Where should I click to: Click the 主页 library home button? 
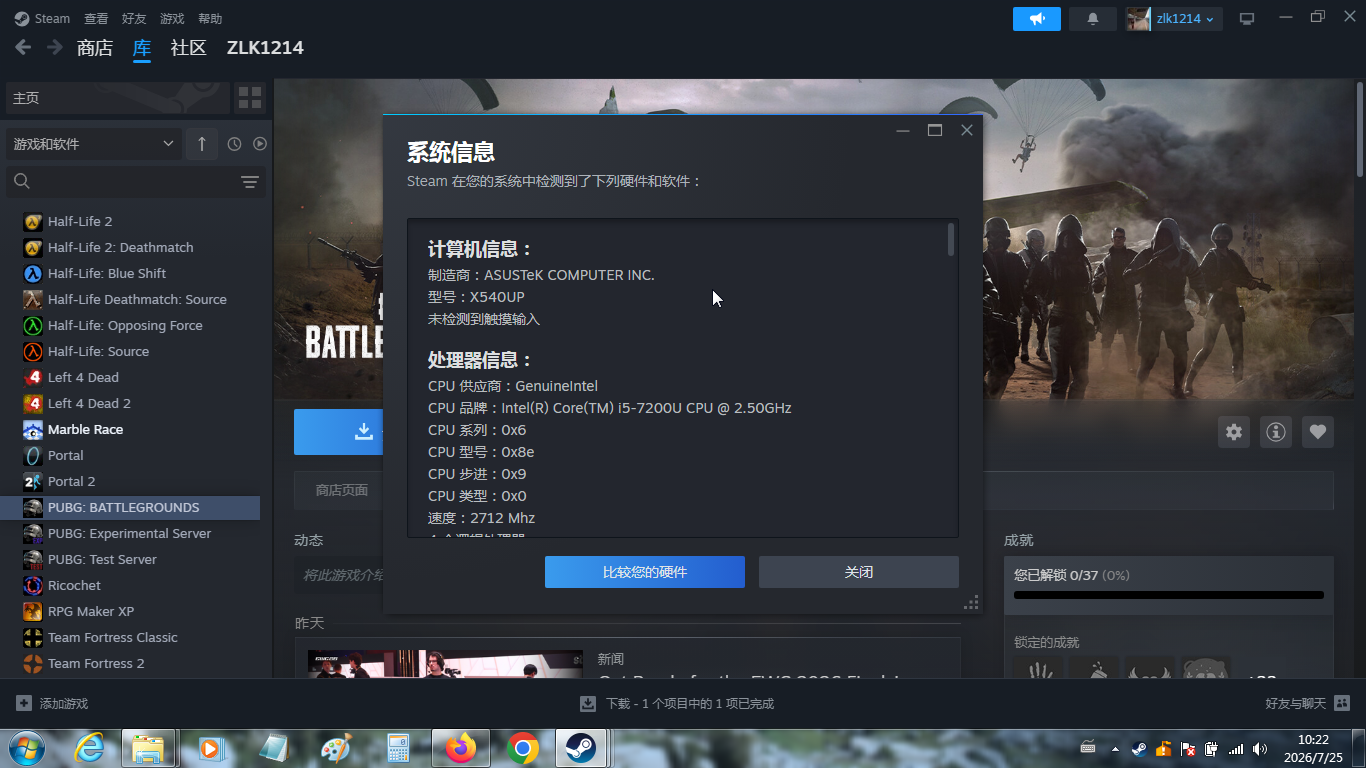tap(118, 98)
